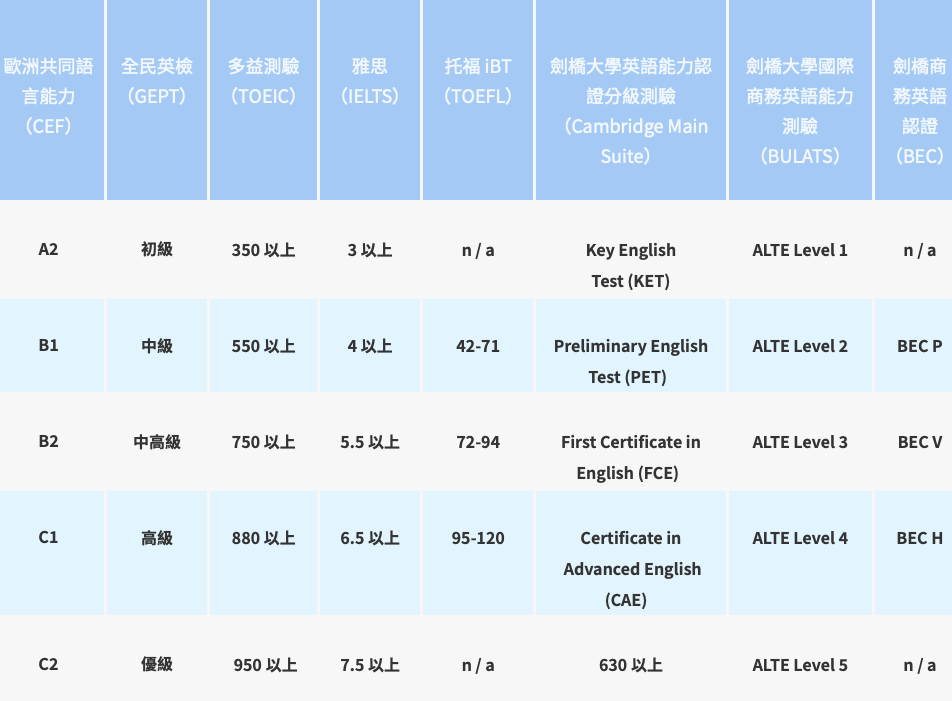Click the 3 以上 IELTS cell

tap(370, 250)
